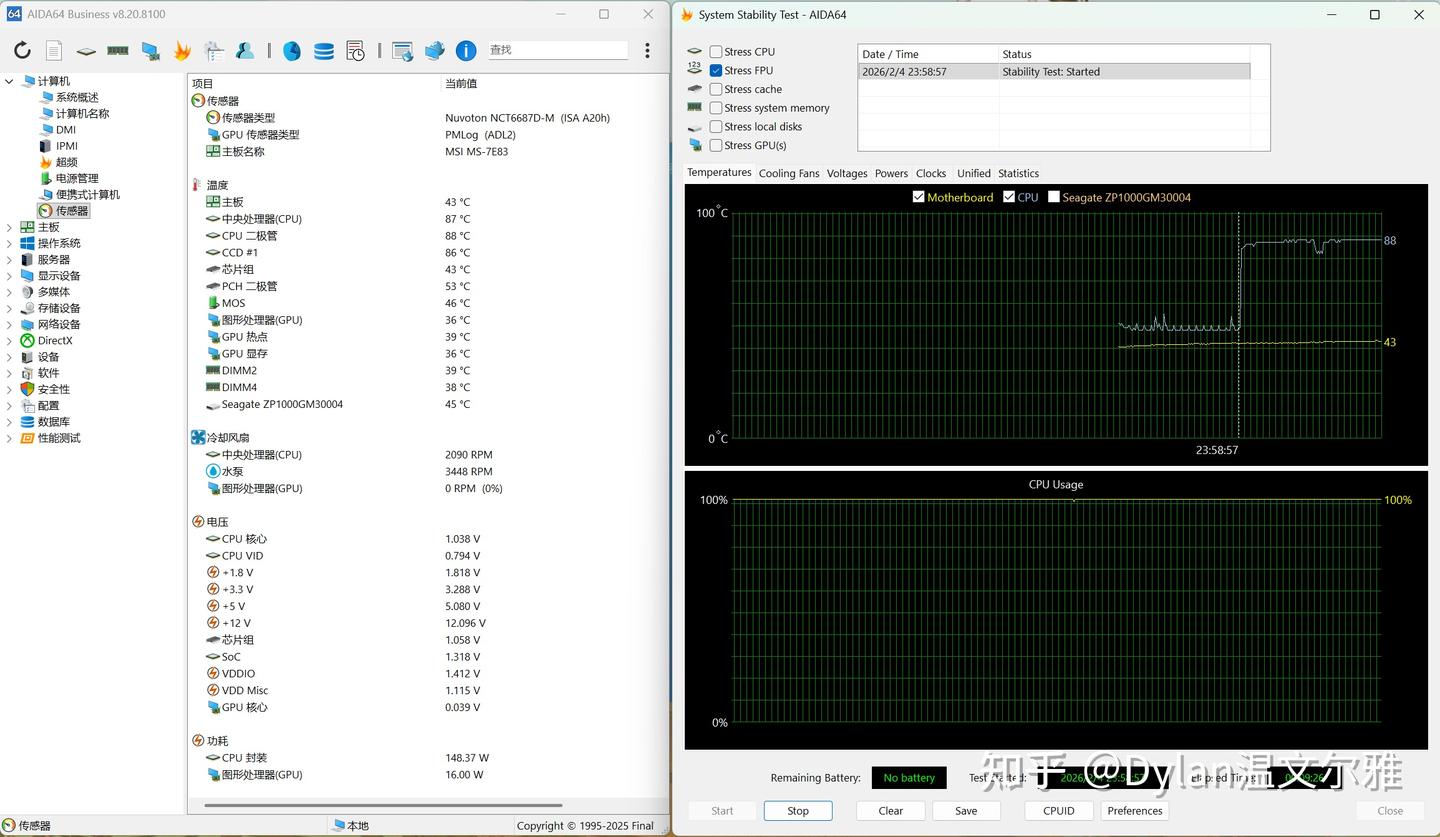Screen dimensions: 1440x837
Task: Select 'Stability Test: Started' log row
Action: tap(1054, 72)
